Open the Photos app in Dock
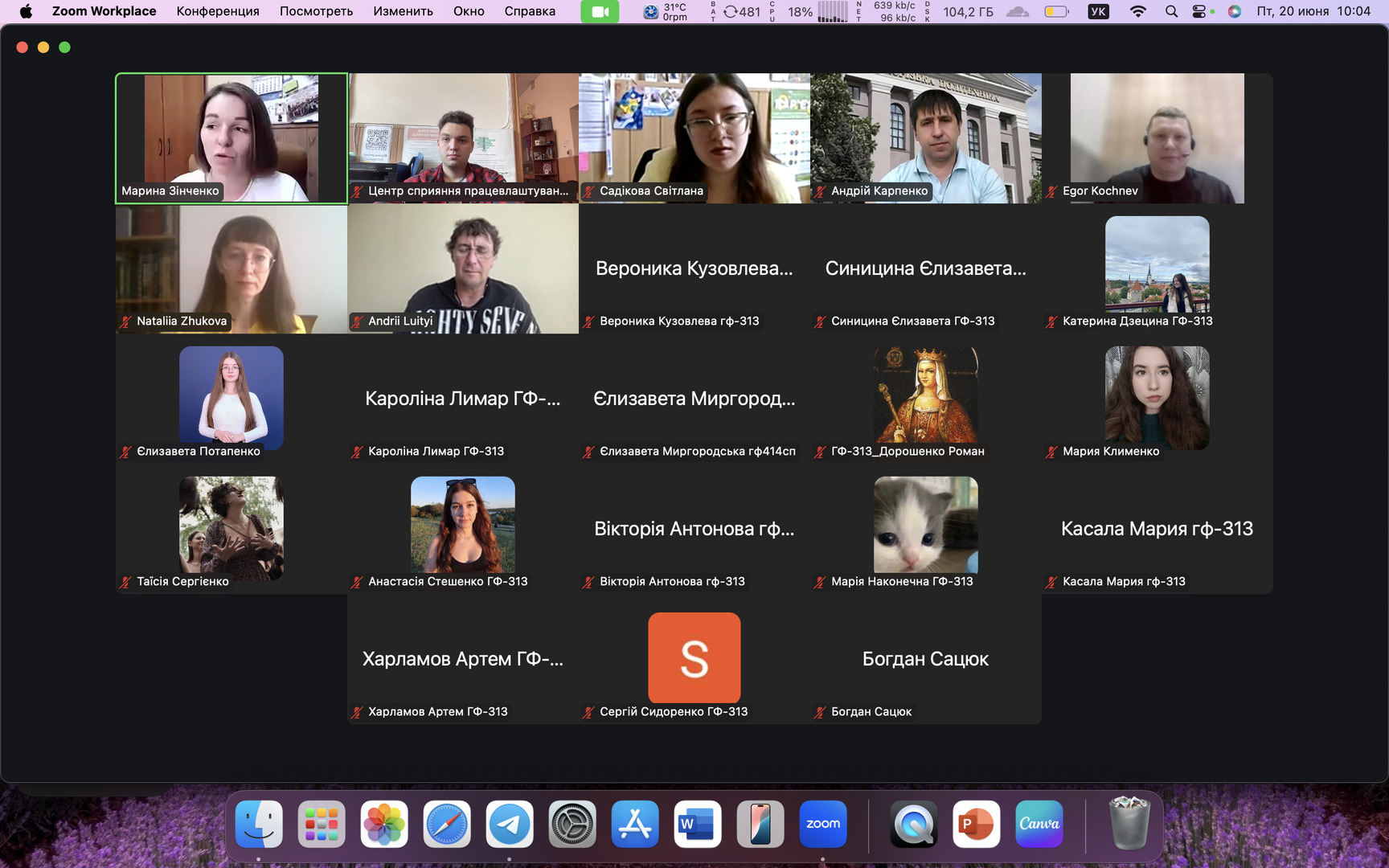 point(384,824)
